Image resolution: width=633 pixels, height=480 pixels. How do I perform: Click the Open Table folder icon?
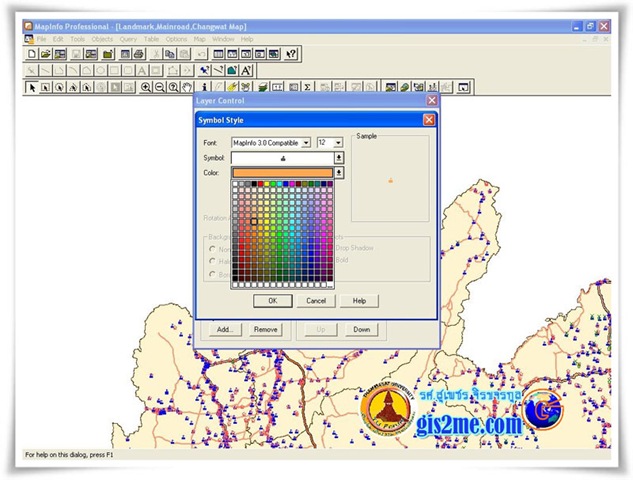coord(46,54)
